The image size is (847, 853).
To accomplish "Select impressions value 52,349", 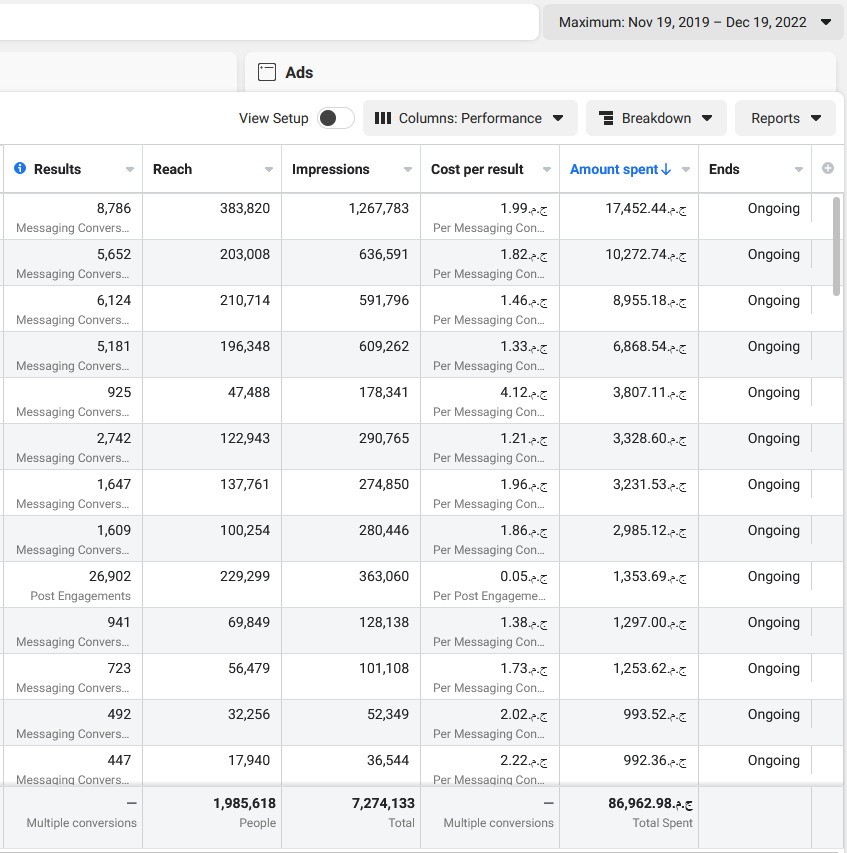I will pyautogui.click(x=387, y=714).
